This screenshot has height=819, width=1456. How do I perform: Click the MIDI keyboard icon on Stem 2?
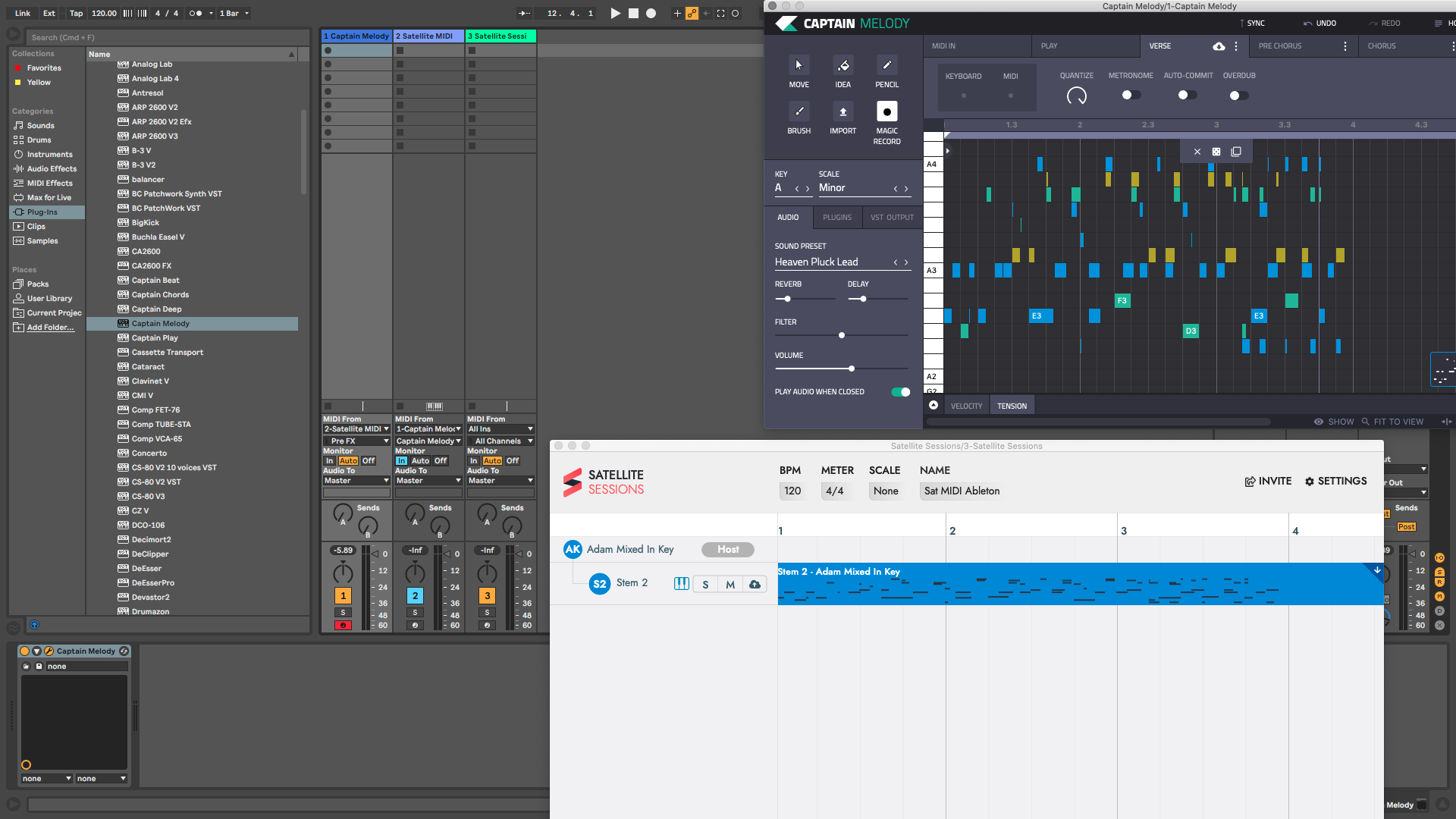click(682, 583)
